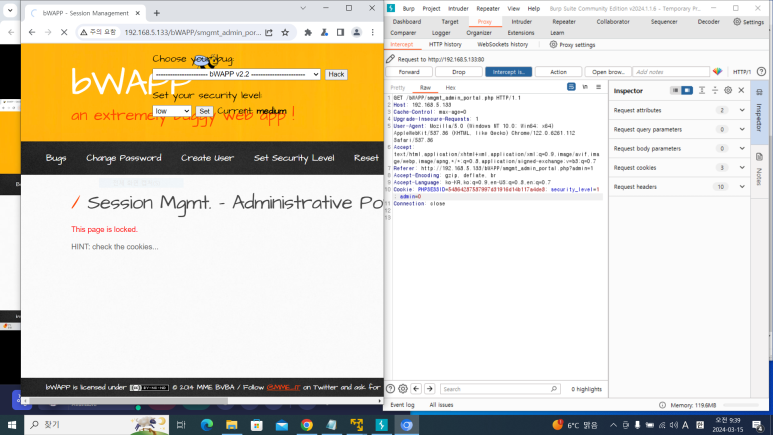Open the Notes side tab
Image resolution: width=773 pixels, height=435 pixels.
coord(759,170)
